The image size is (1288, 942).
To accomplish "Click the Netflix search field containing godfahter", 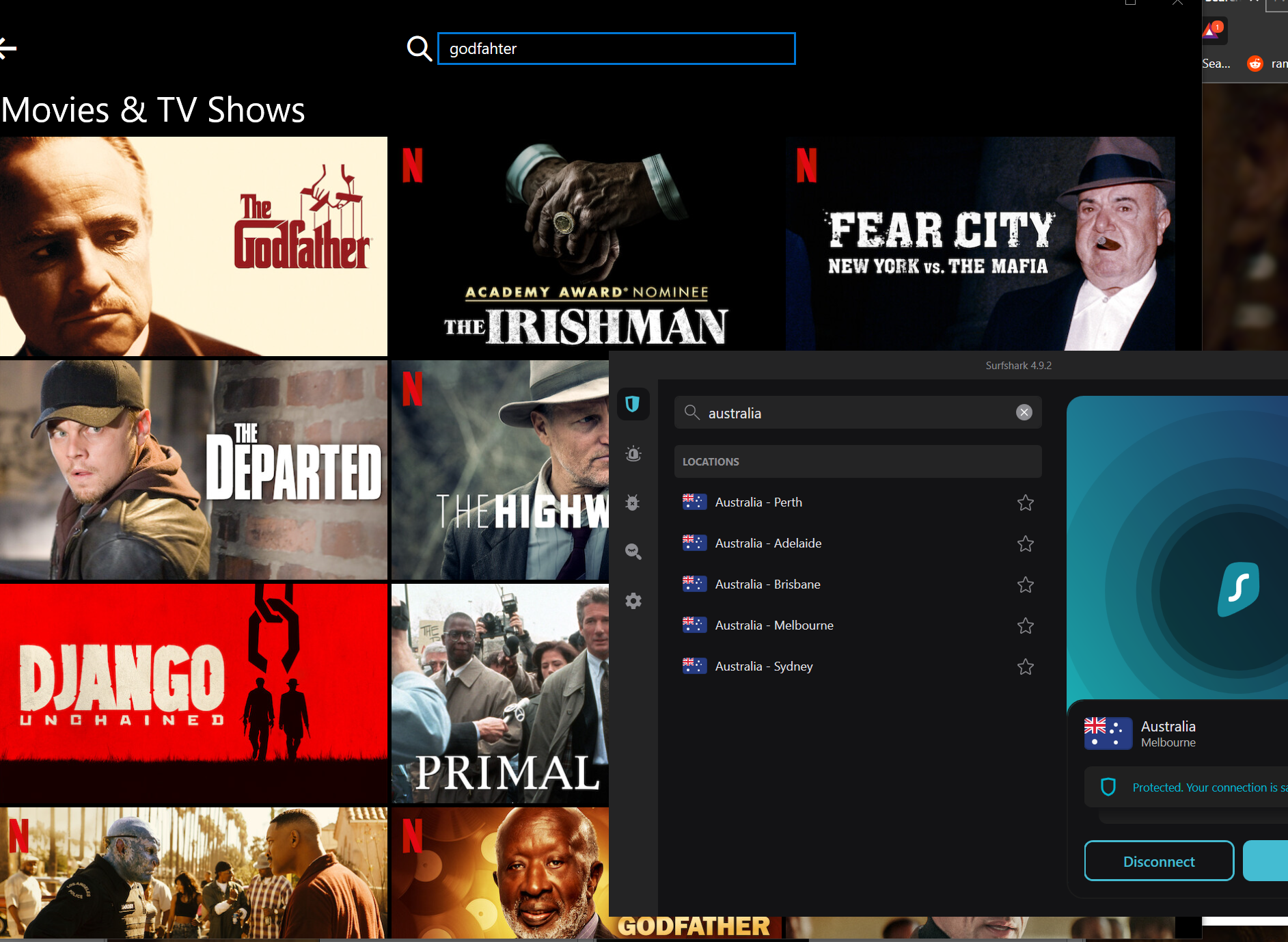I will coord(616,49).
